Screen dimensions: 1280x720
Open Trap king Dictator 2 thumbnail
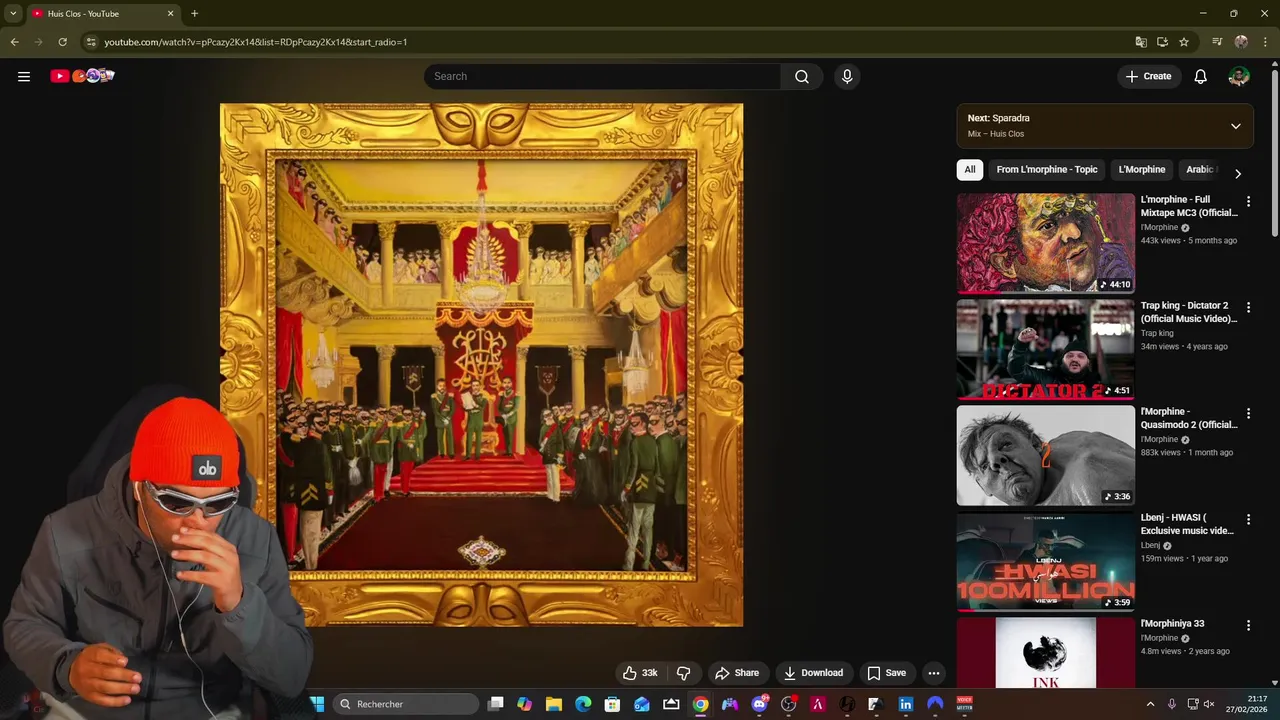(x=1046, y=349)
